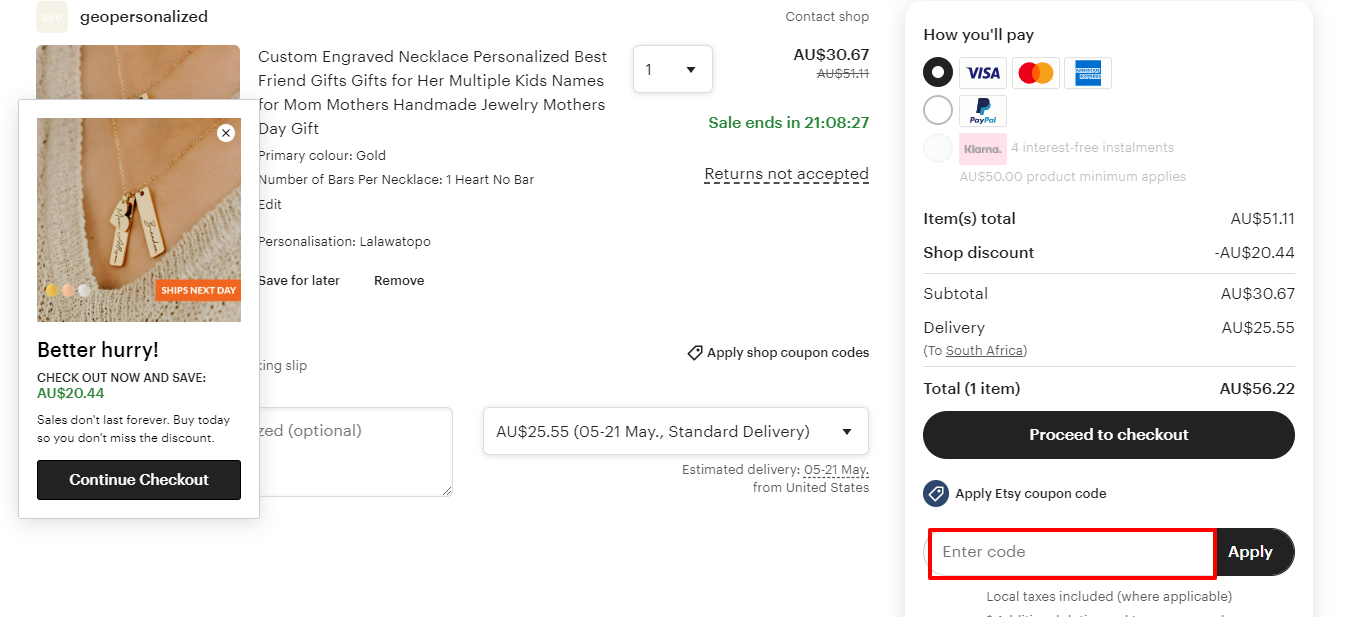Click the PayPal logo icon
The height and width of the screenshot is (617, 1349).
(x=983, y=111)
